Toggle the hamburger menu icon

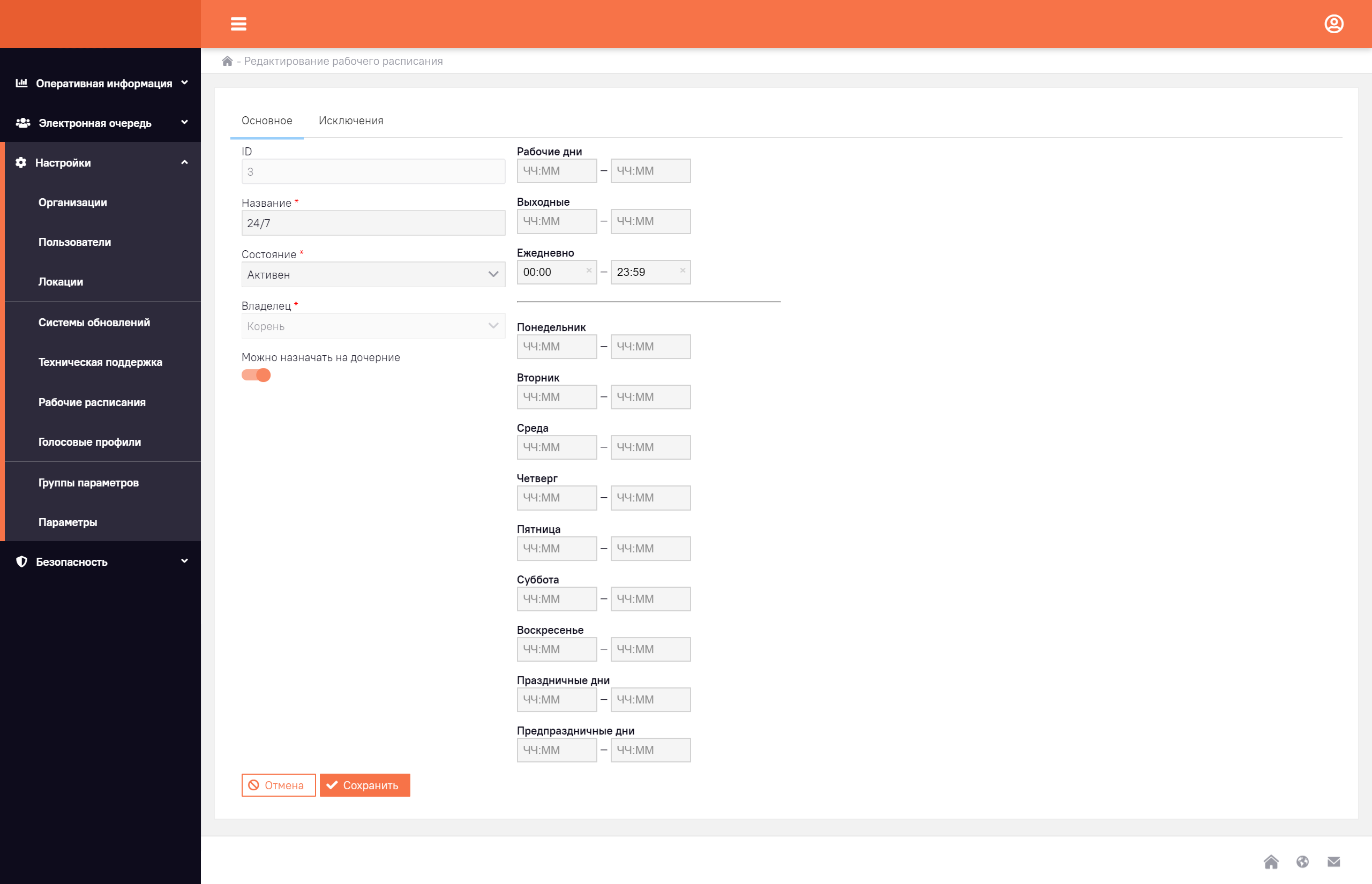click(238, 24)
